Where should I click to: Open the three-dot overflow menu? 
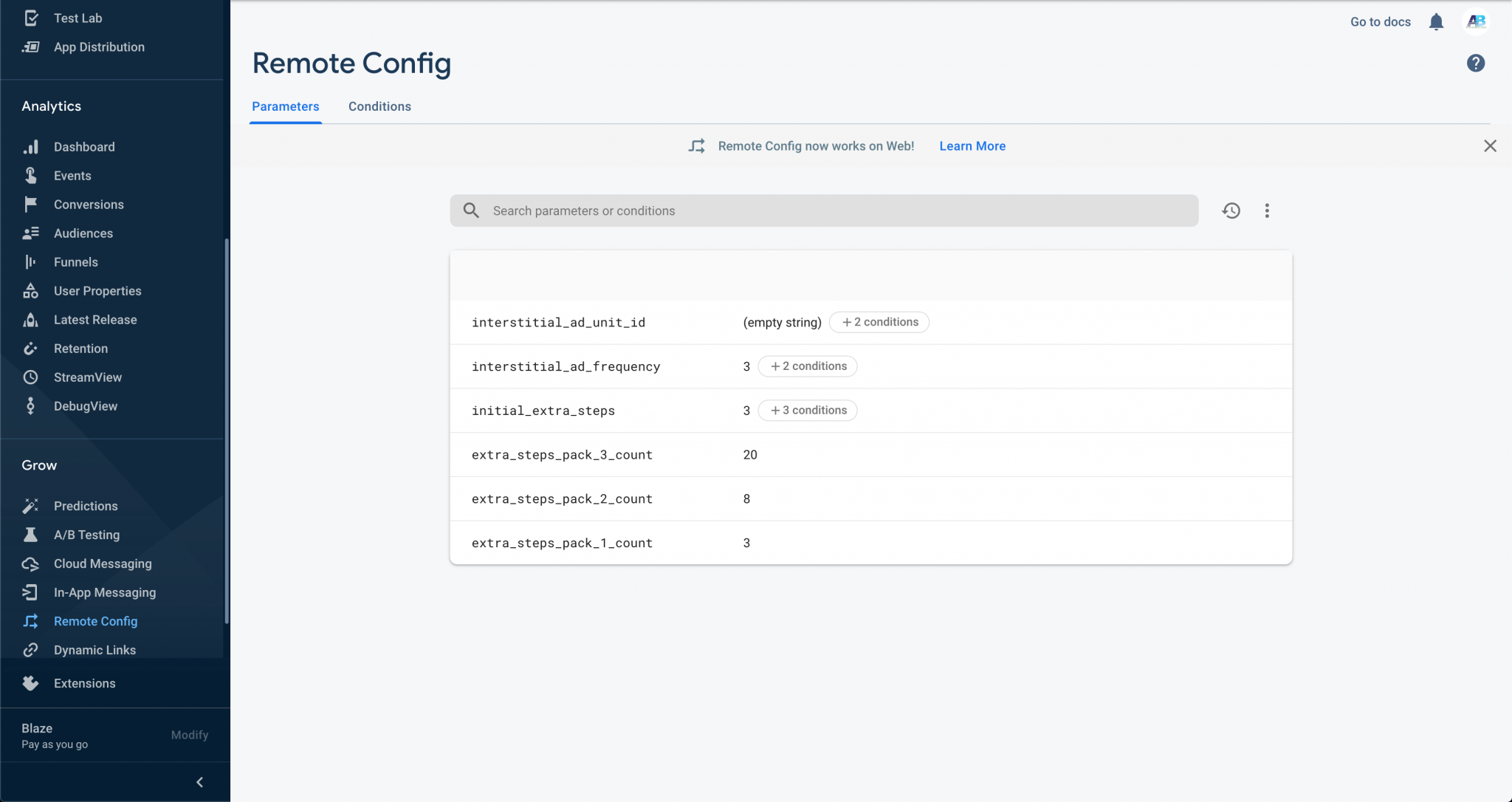tap(1267, 210)
